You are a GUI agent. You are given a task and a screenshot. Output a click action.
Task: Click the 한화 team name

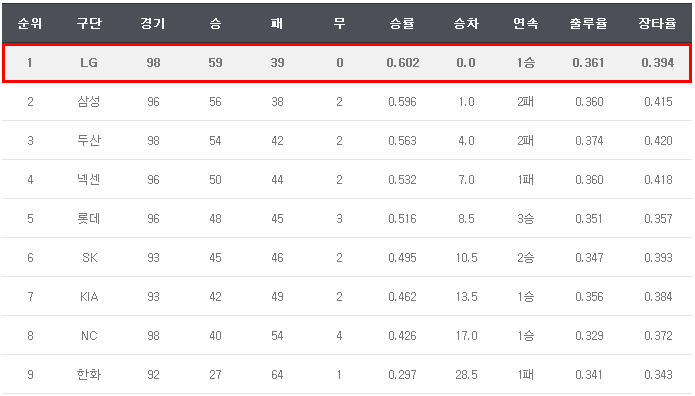coord(89,375)
